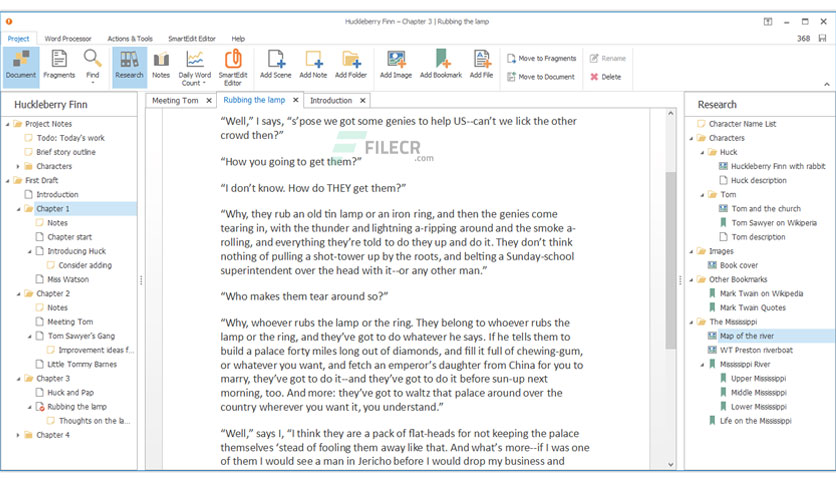The width and height of the screenshot is (836, 484).
Task: Open Todo: Today's work note
Action: [x=70, y=138]
